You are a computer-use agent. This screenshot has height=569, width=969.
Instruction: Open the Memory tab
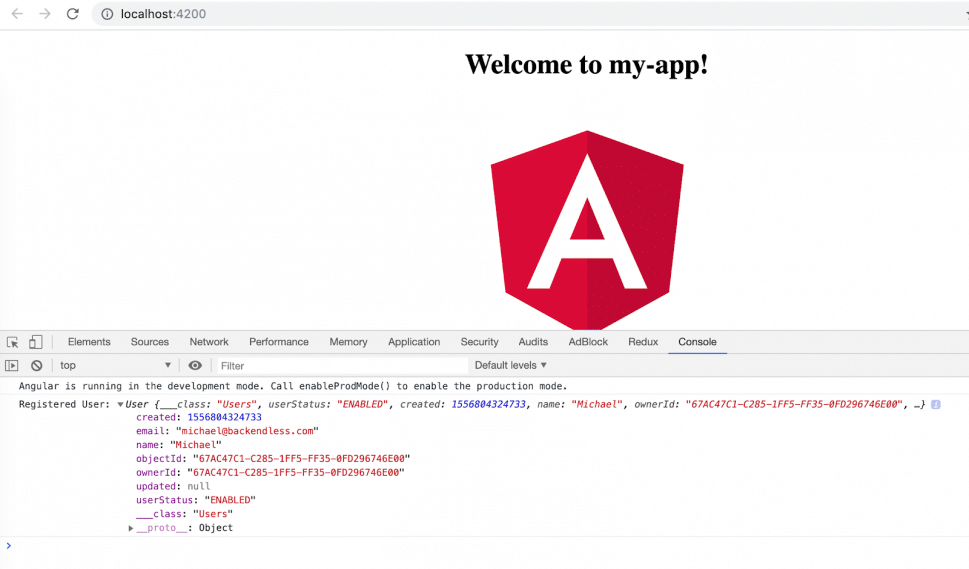point(349,342)
